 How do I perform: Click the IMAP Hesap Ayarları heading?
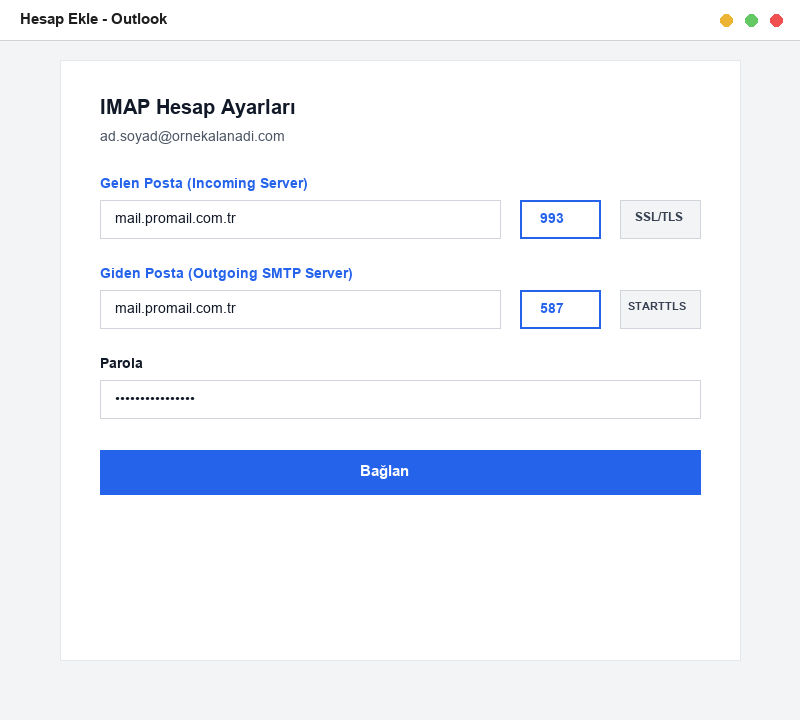(x=197, y=107)
